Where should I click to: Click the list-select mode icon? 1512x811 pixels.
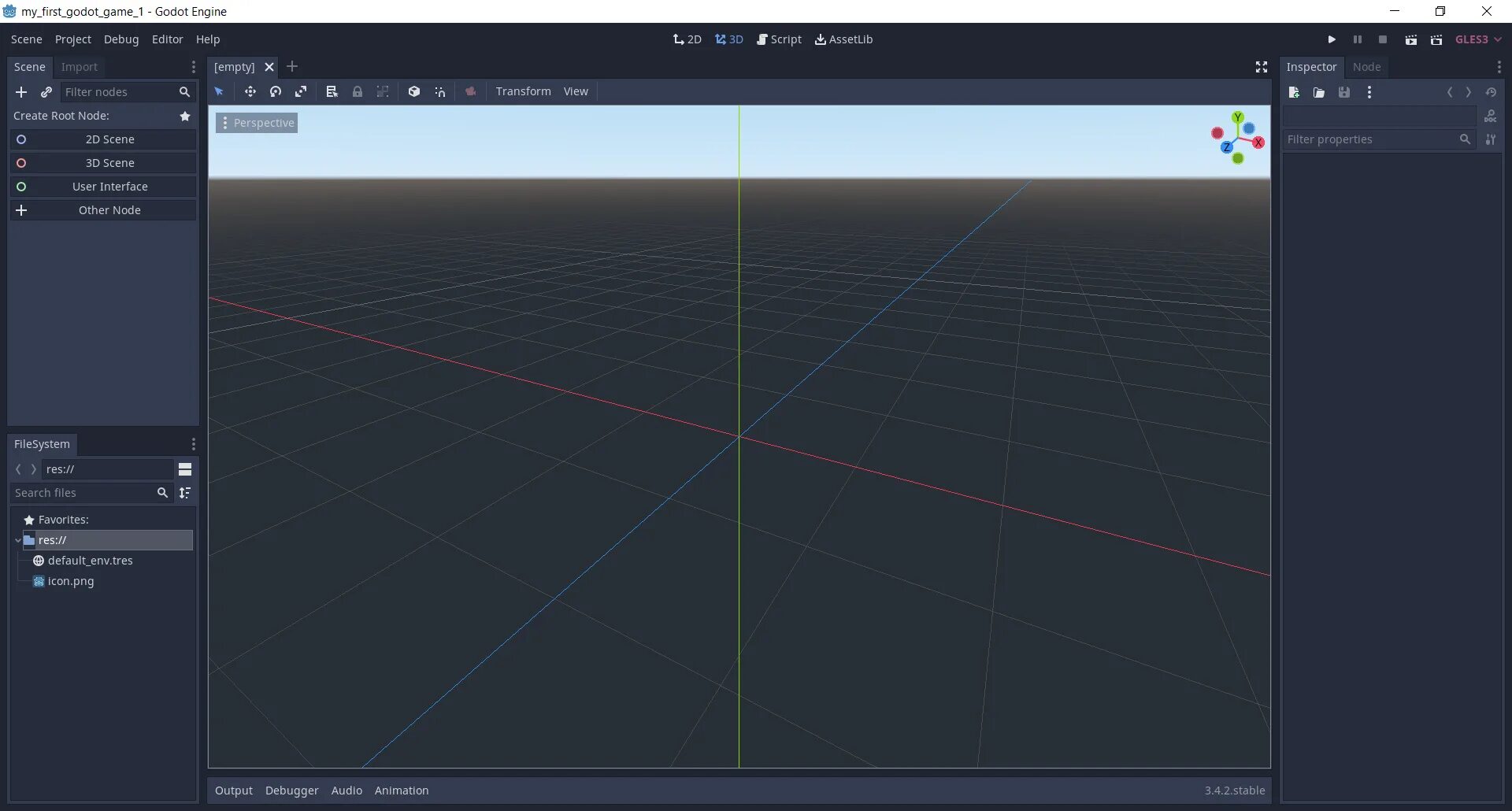[x=332, y=91]
